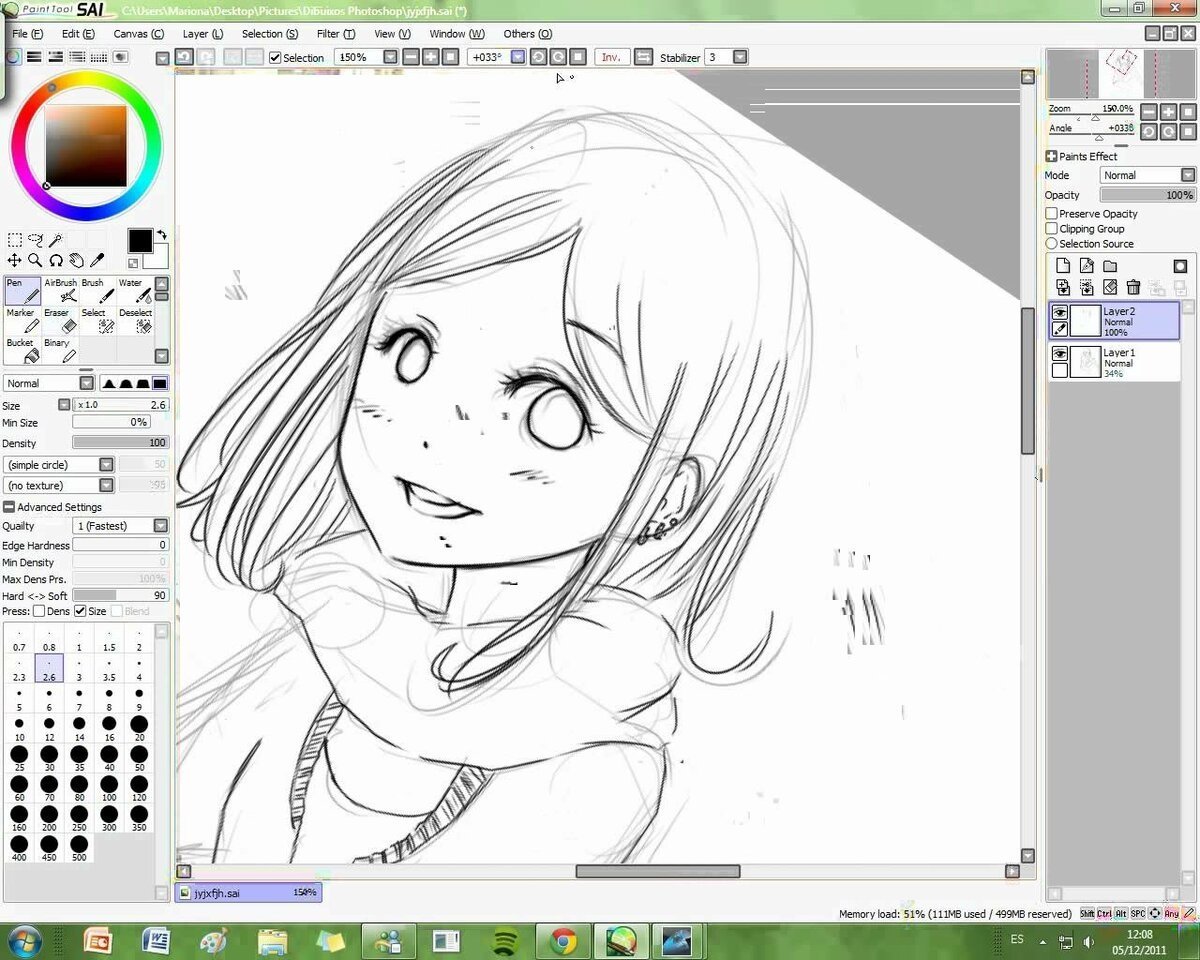Expand the Quality dropdown list
The width and height of the screenshot is (1200, 960).
160,526
